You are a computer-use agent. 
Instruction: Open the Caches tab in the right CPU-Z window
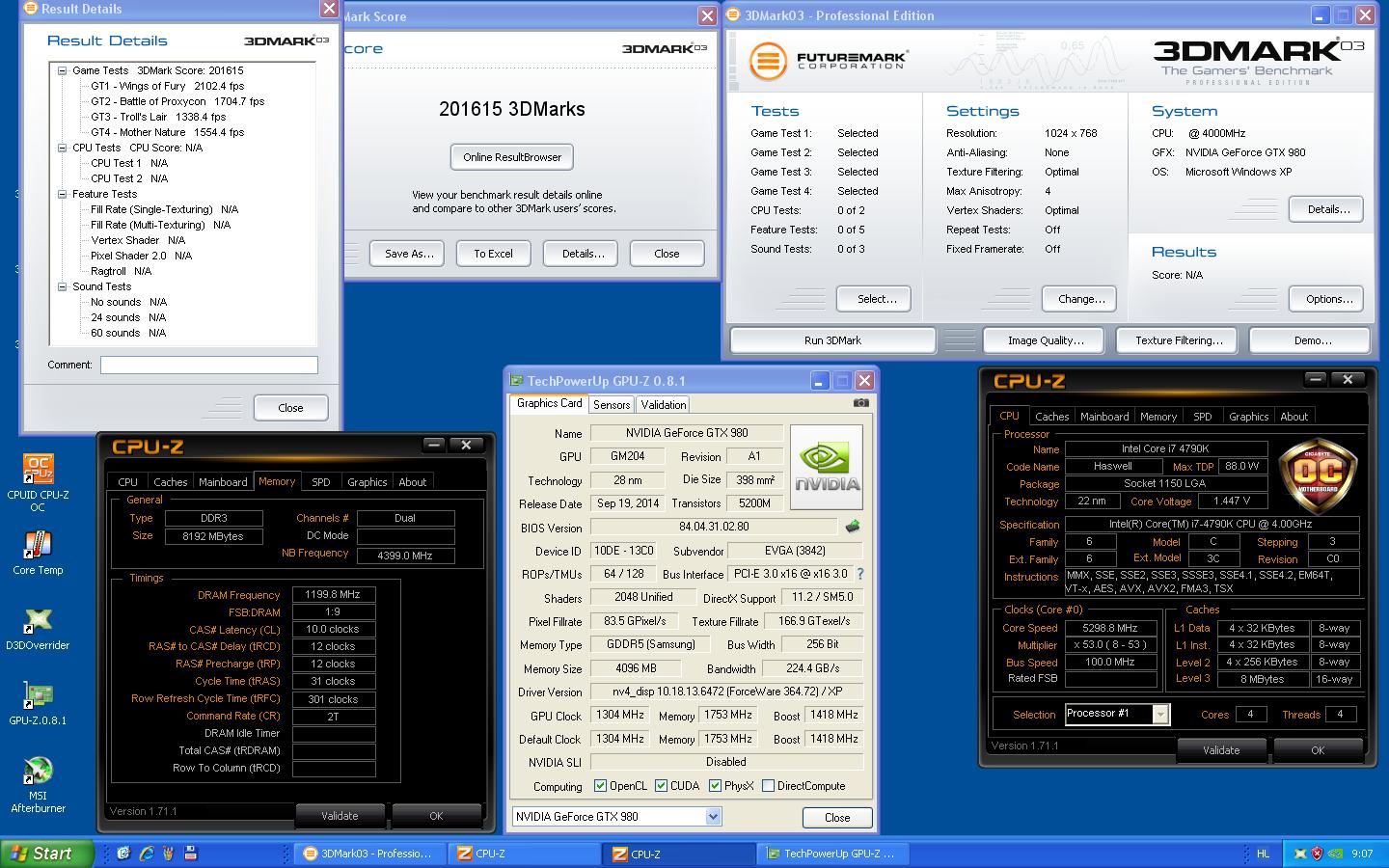pyautogui.click(x=1051, y=417)
